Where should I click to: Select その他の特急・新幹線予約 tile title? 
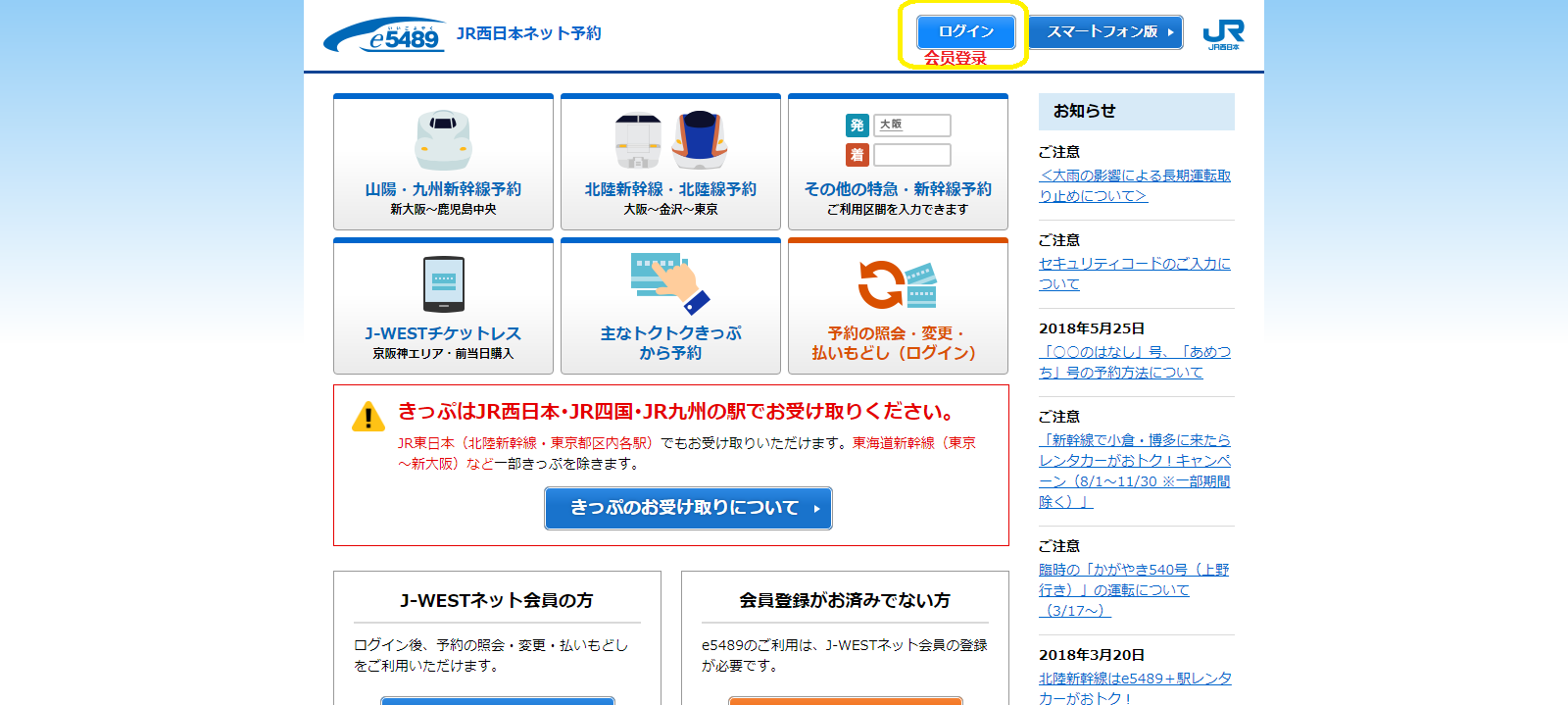898,189
